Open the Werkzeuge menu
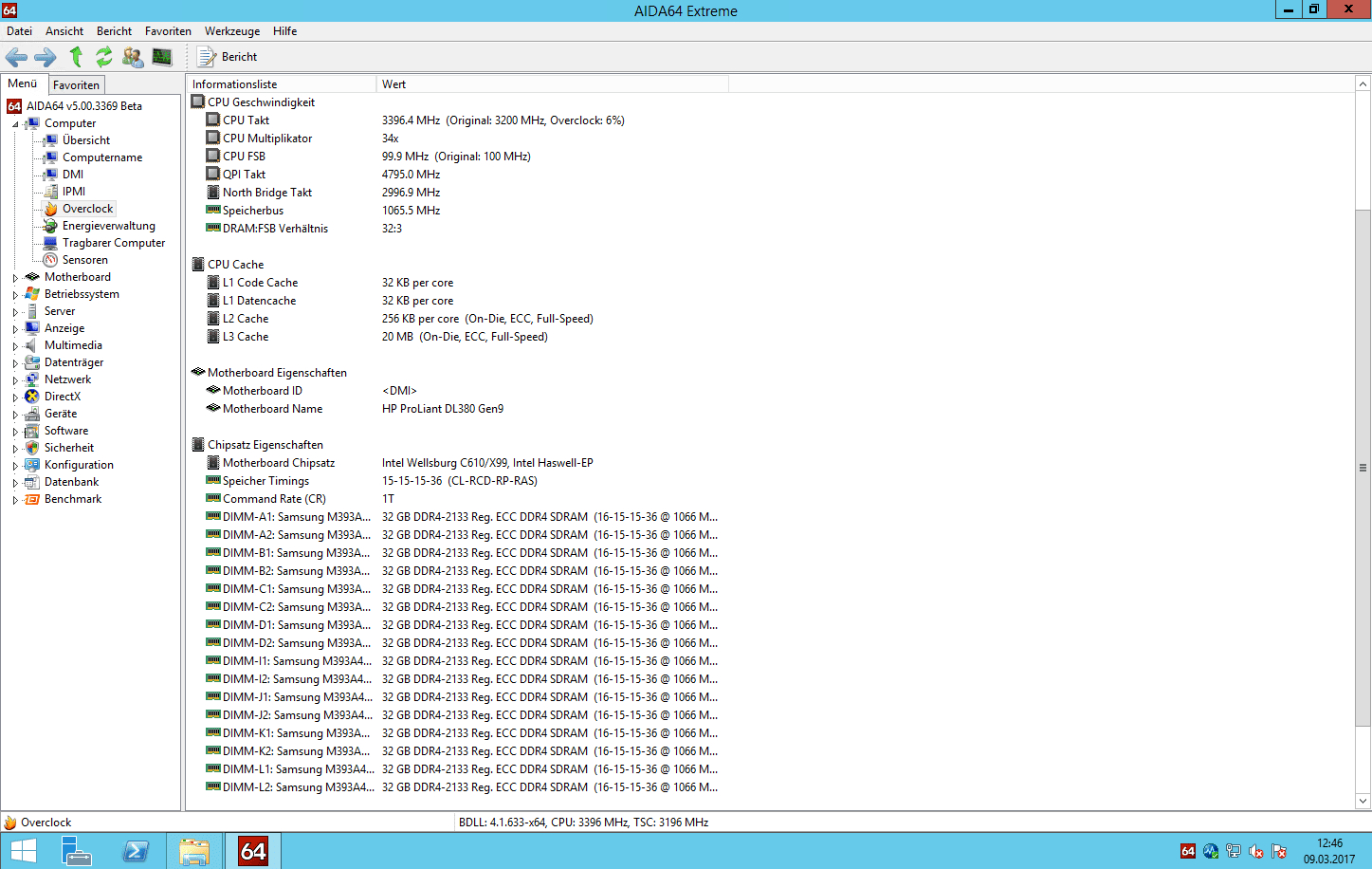Image resolution: width=1372 pixels, height=869 pixels. (232, 31)
